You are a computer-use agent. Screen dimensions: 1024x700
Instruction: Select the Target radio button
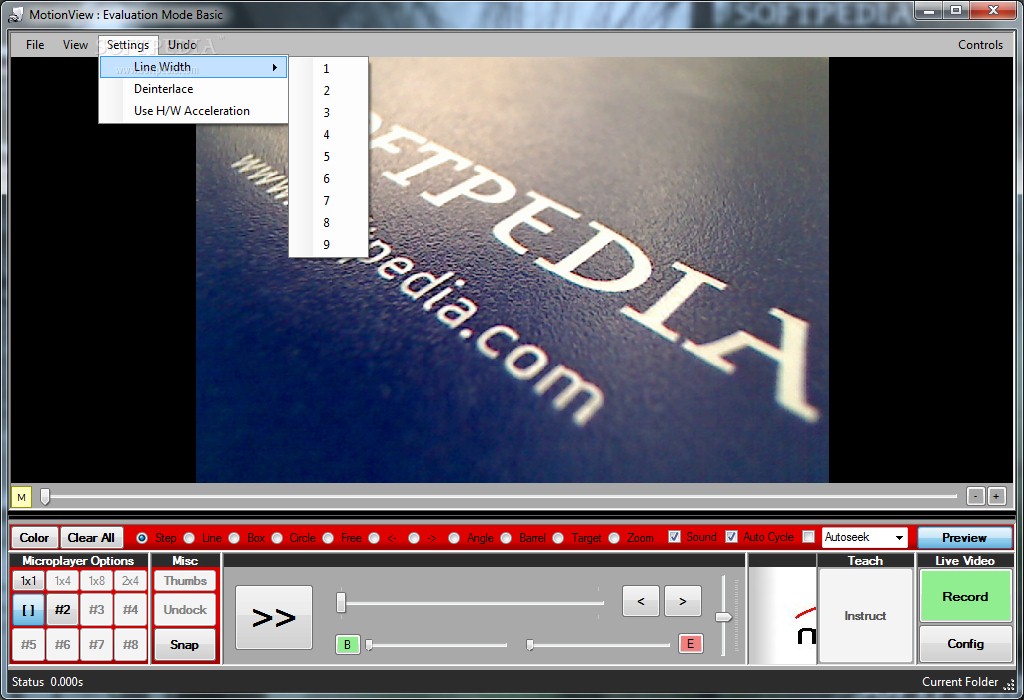point(558,537)
